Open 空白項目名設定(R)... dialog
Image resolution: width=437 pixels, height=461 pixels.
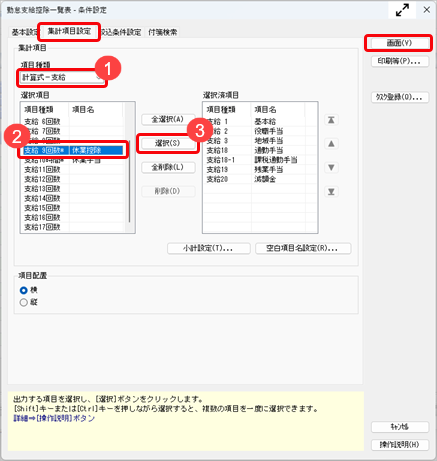point(303,248)
